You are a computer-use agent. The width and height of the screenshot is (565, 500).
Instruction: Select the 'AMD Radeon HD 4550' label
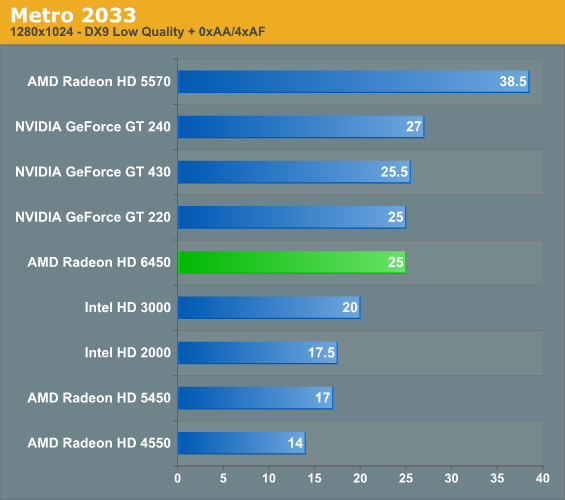point(99,443)
